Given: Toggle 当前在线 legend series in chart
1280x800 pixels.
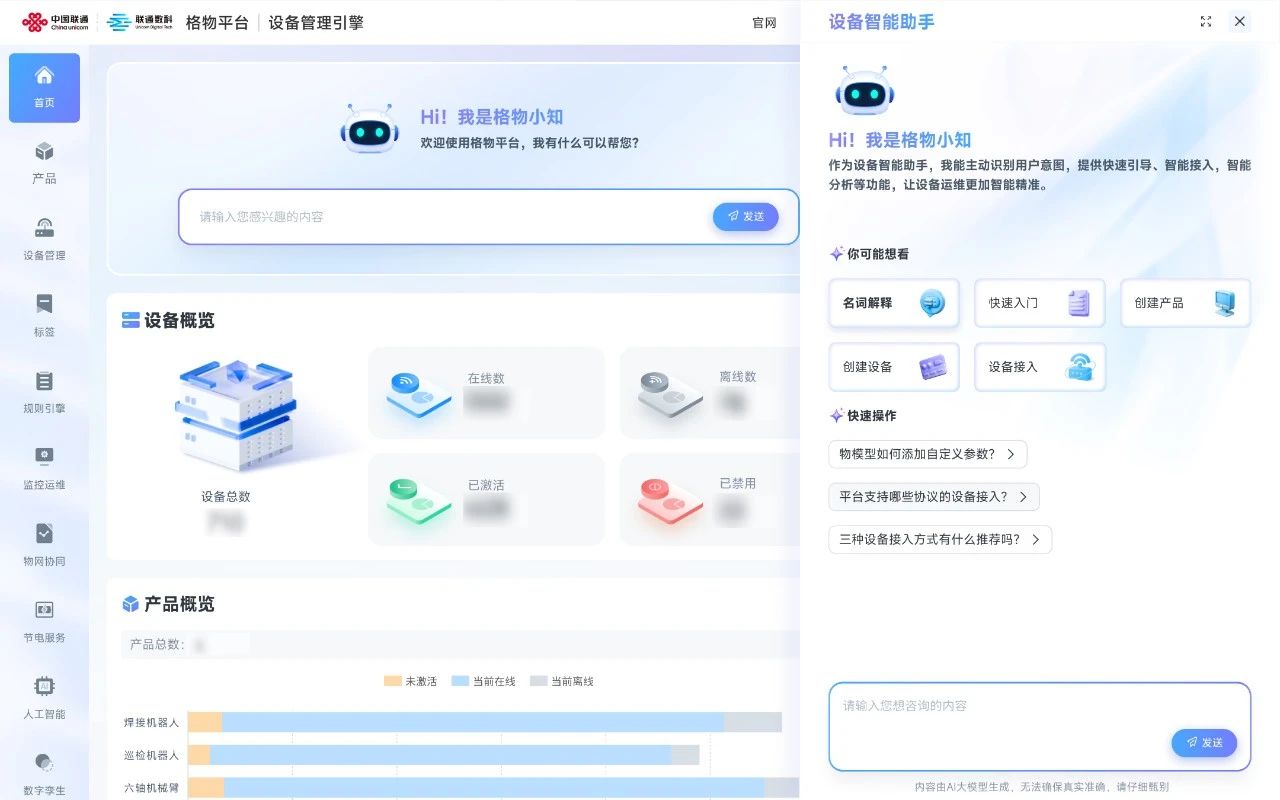Looking at the screenshot, I should coord(483,681).
